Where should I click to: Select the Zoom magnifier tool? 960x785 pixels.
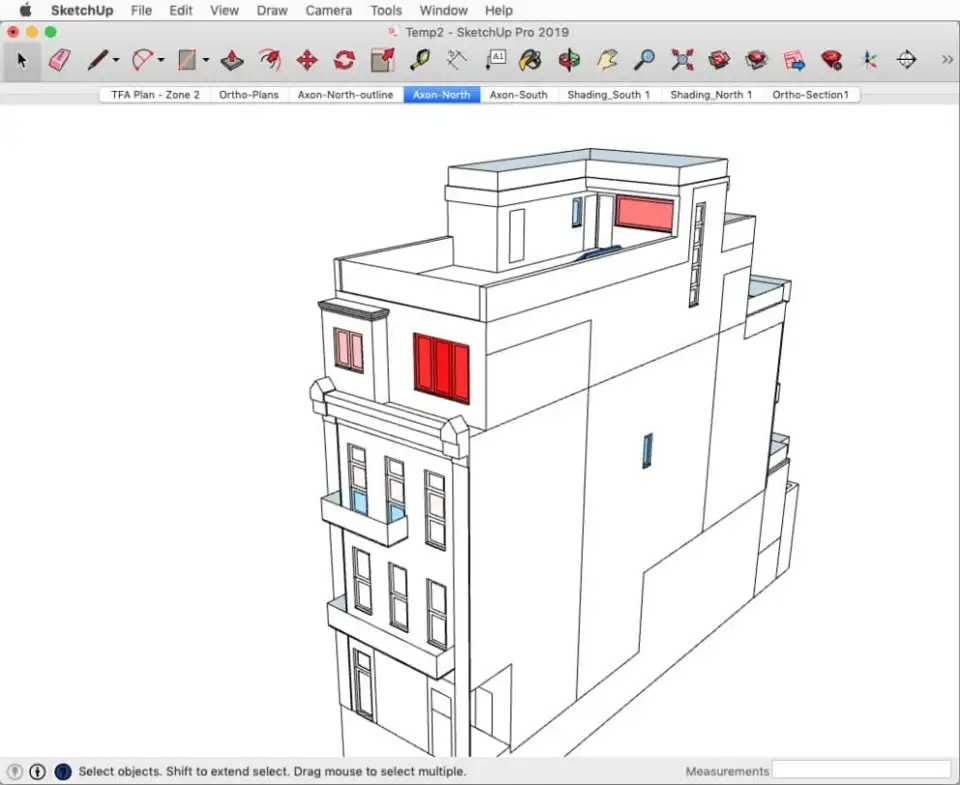pyautogui.click(x=645, y=60)
